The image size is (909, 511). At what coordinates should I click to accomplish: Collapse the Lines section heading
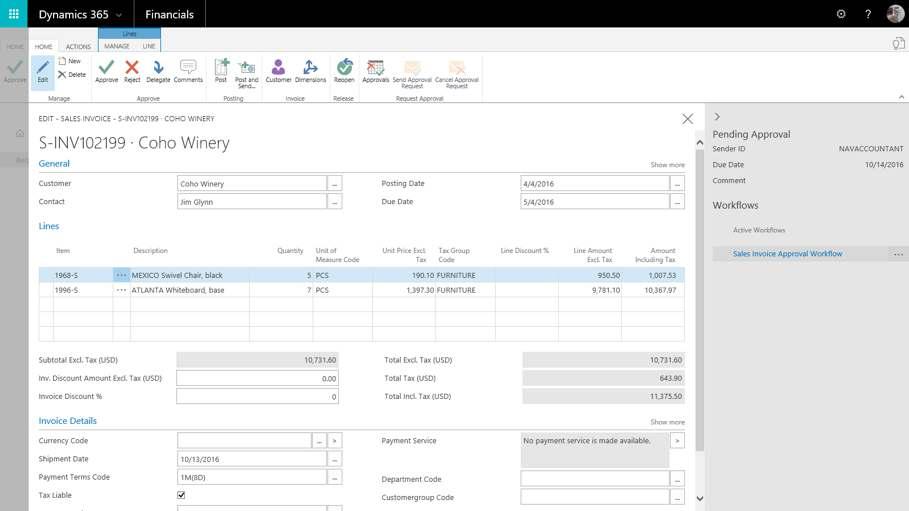(x=49, y=226)
